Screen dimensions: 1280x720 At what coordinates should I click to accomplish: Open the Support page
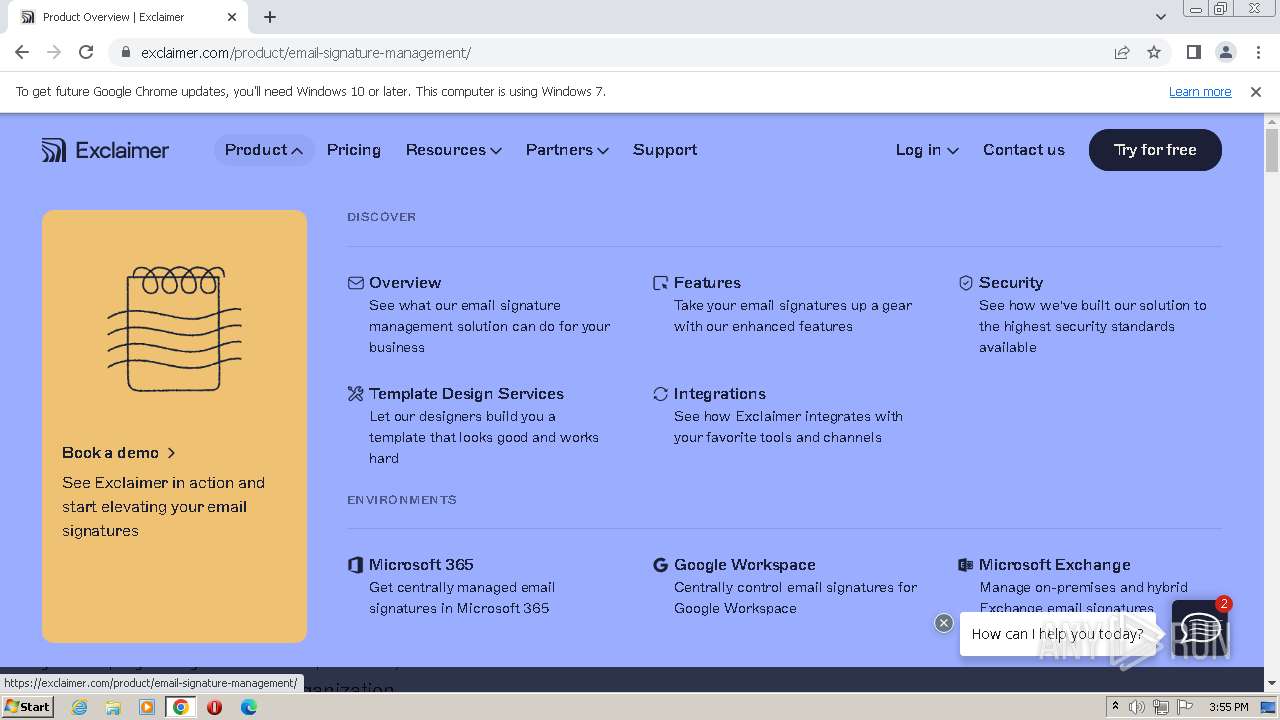coord(665,150)
